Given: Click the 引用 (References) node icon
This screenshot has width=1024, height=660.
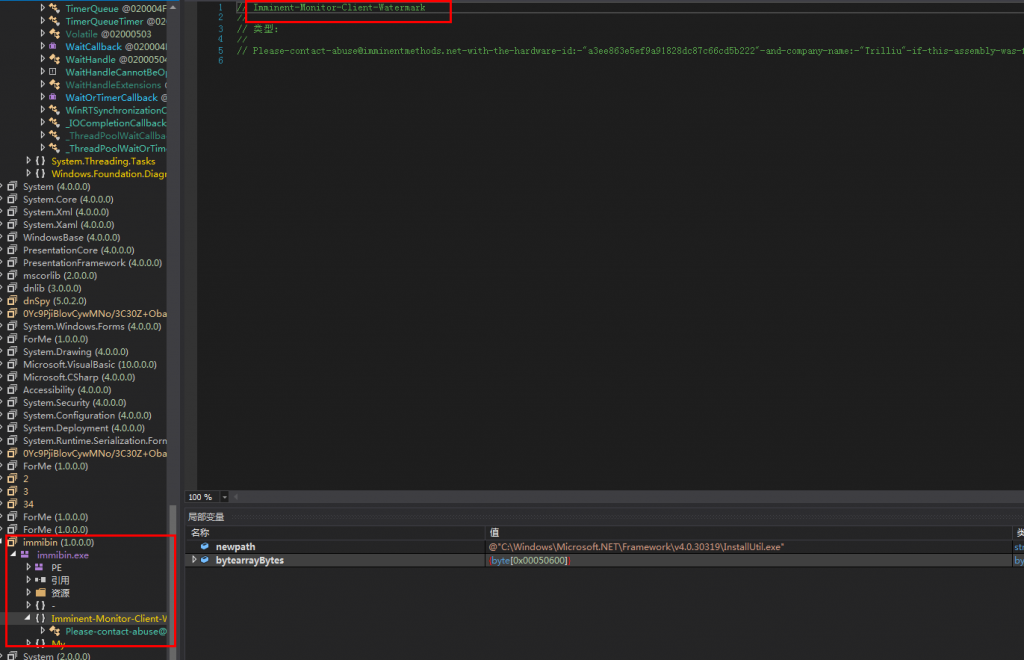Looking at the screenshot, I should (40, 579).
